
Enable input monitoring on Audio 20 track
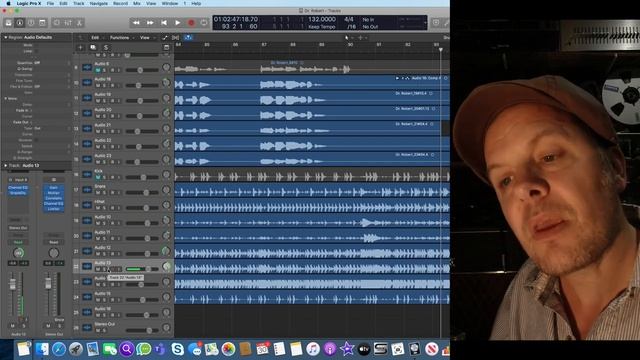point(118,116)
